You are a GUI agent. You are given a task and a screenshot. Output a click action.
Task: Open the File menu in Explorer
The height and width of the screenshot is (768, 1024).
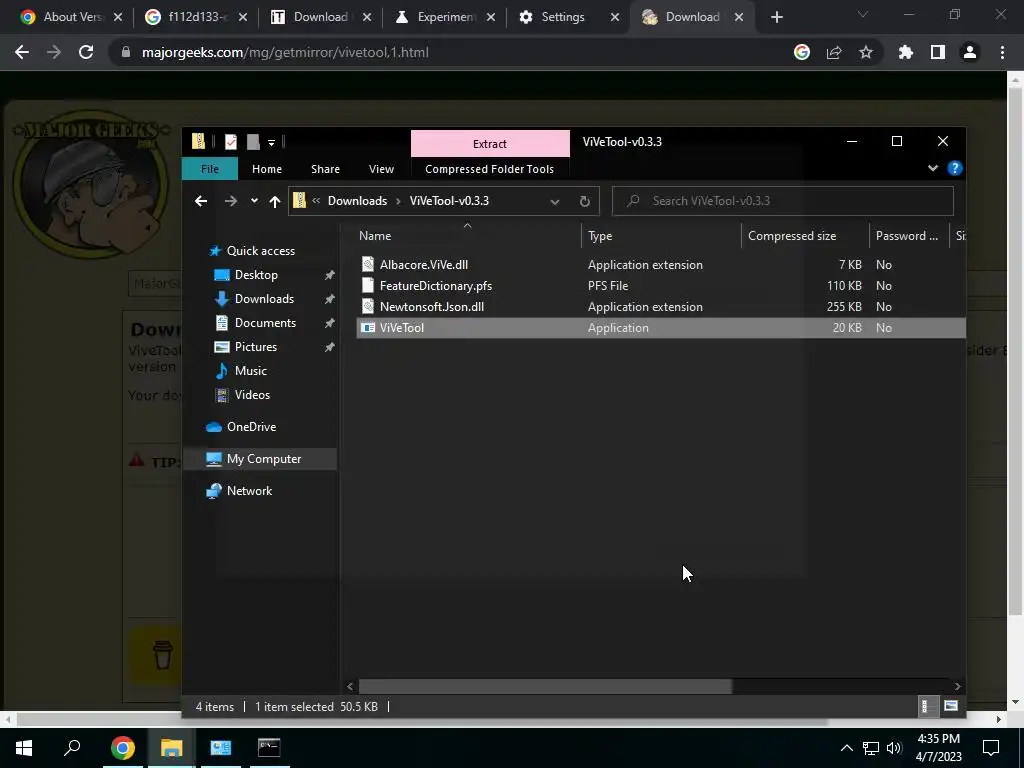210,168
